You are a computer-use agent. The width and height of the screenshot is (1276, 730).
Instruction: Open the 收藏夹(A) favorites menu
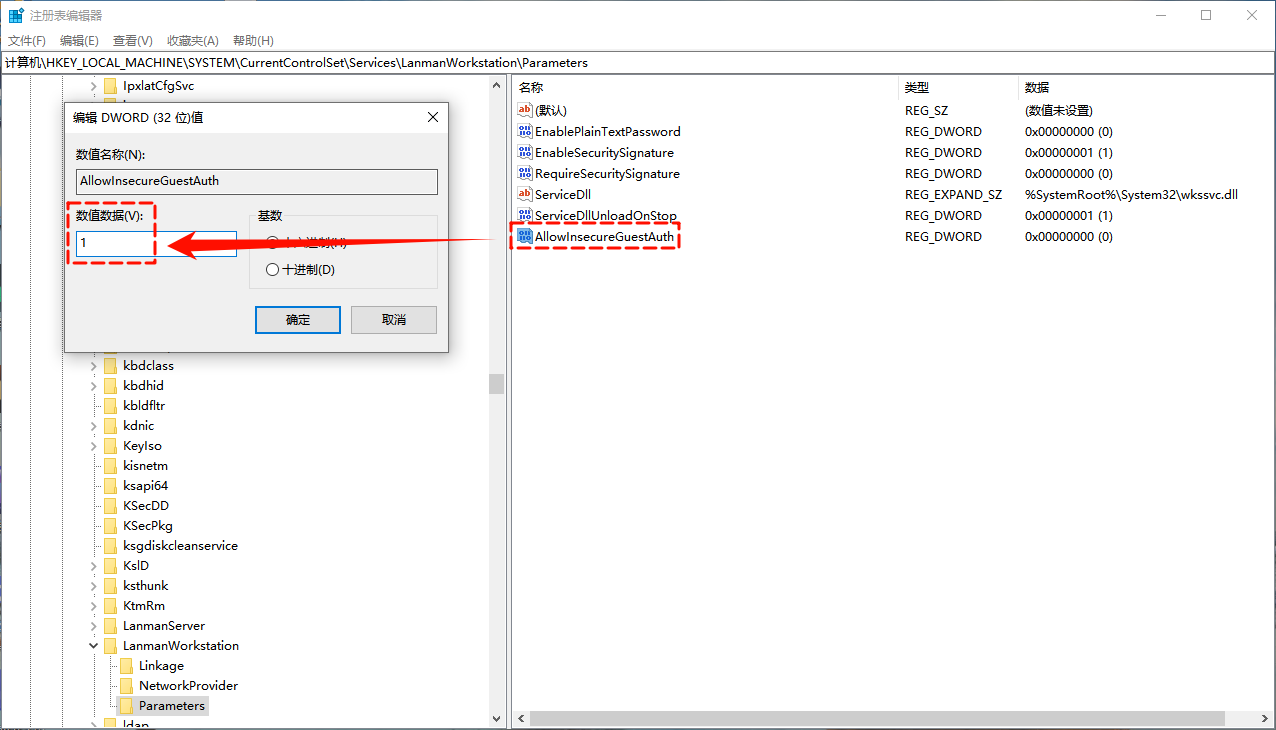192,41
